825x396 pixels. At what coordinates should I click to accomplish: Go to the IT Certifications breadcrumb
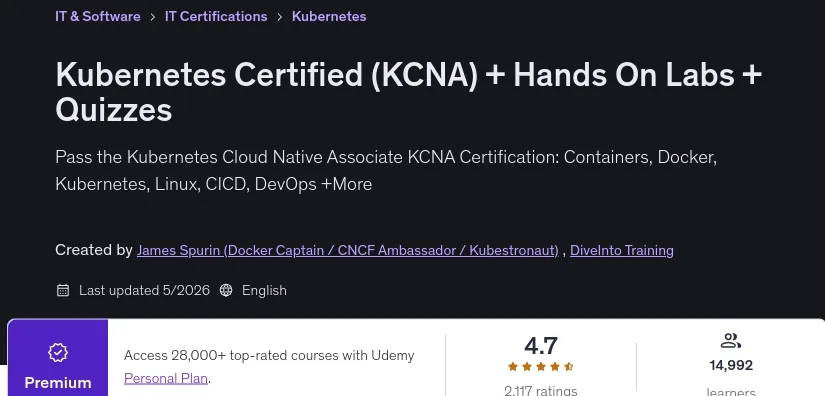click(216, 16)
